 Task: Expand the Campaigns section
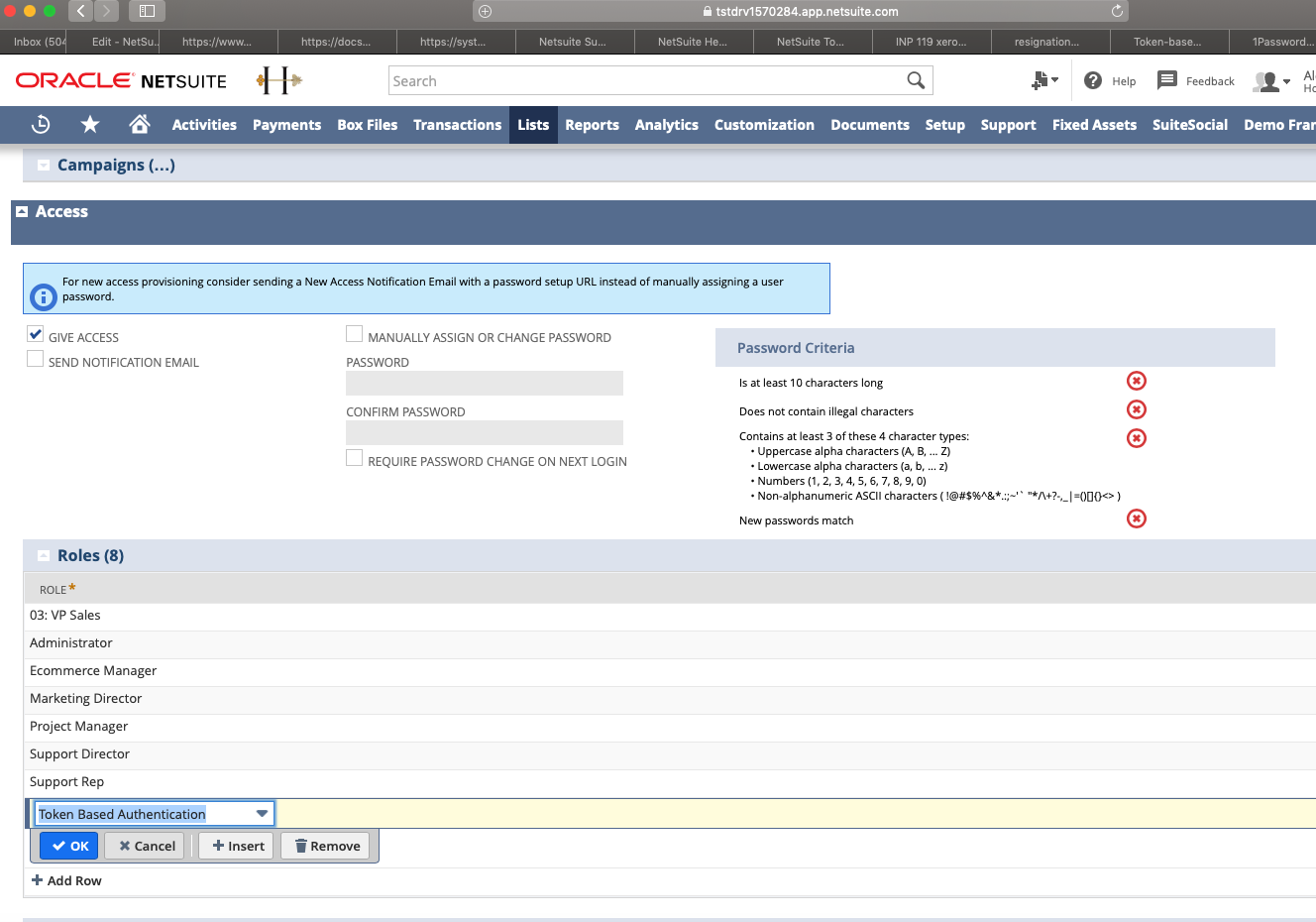[44, 165]
